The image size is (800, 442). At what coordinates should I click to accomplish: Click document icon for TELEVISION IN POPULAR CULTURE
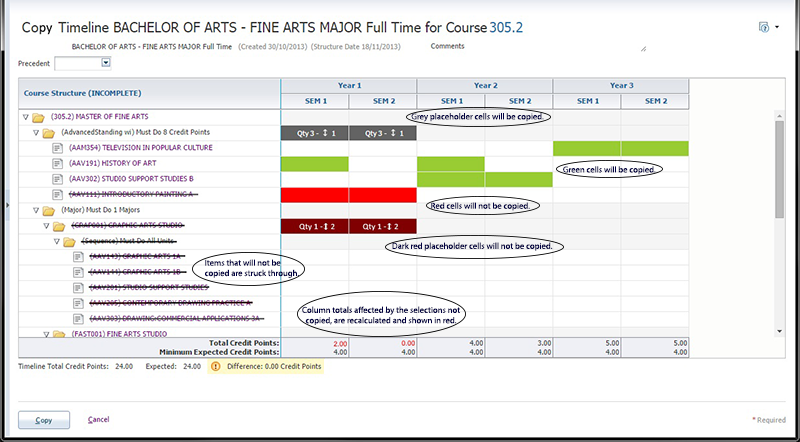[58, 148]
